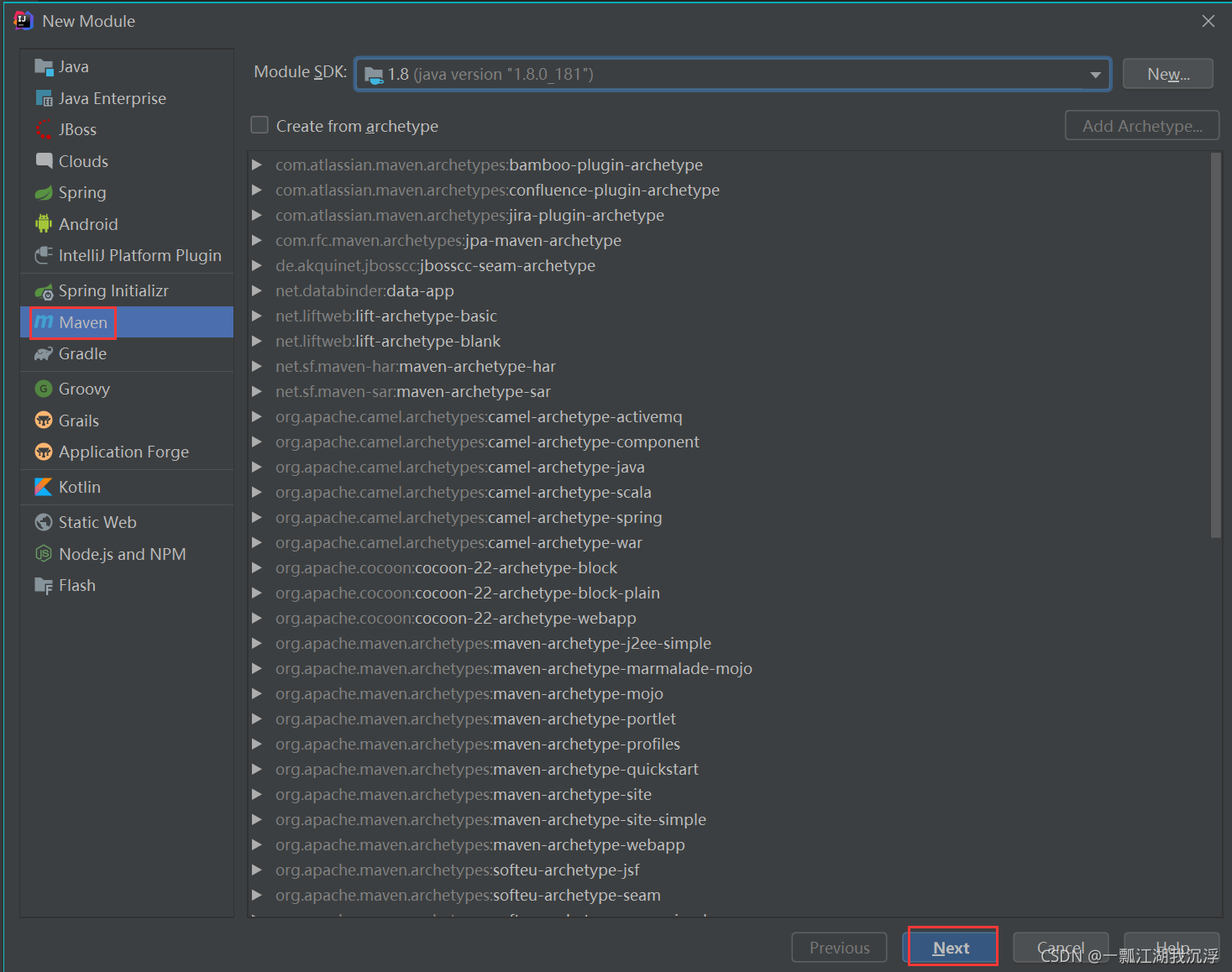The height and width of the screenshot is (972, 1232).
Task: Click the Next button
Action: (951, 948)
